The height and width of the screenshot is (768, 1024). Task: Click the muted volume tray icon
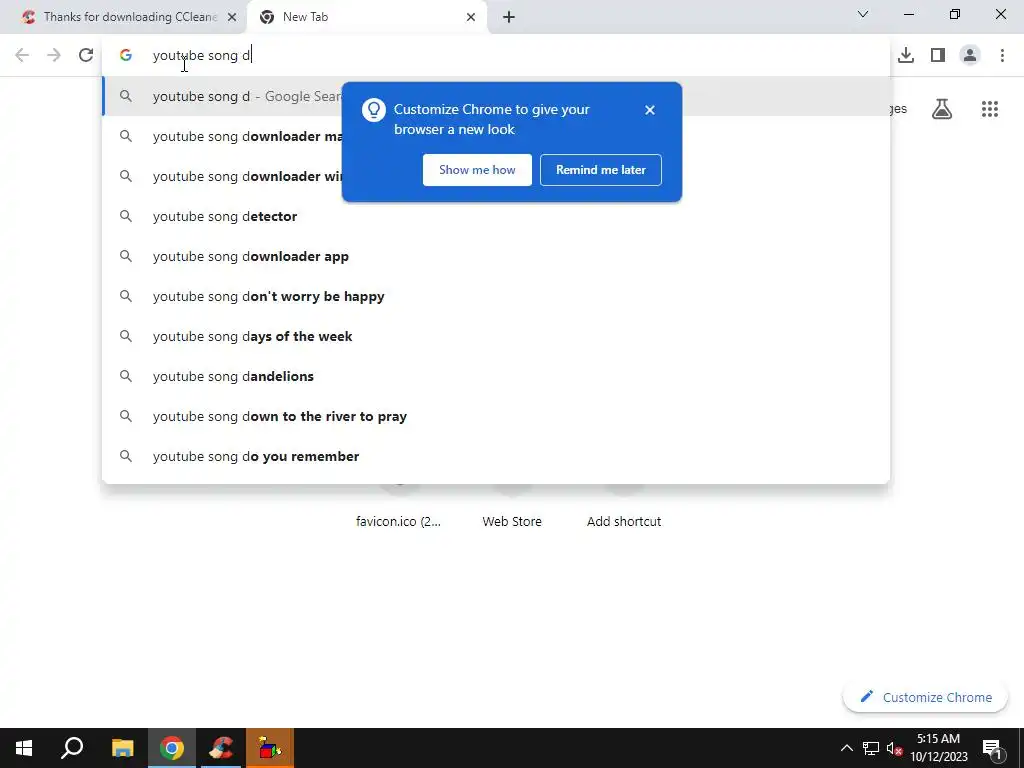tap(894, 748)
